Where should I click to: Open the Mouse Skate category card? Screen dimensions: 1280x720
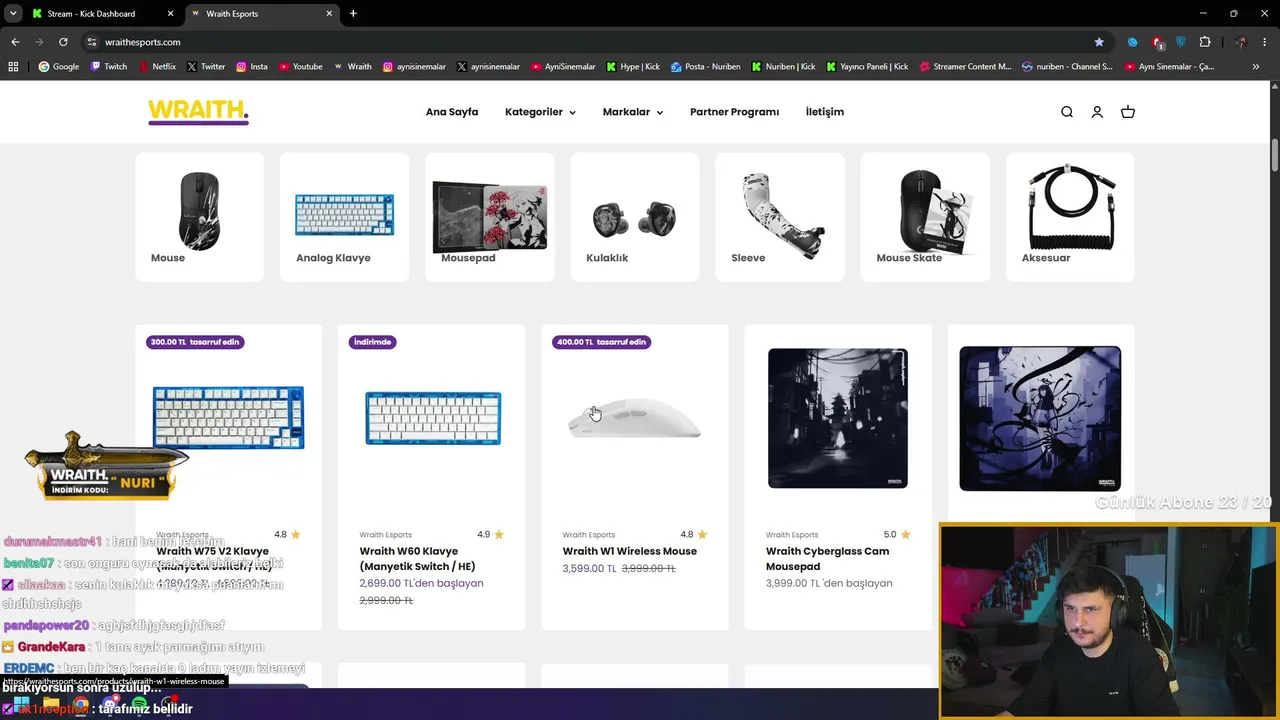click(x=925, y=217)
